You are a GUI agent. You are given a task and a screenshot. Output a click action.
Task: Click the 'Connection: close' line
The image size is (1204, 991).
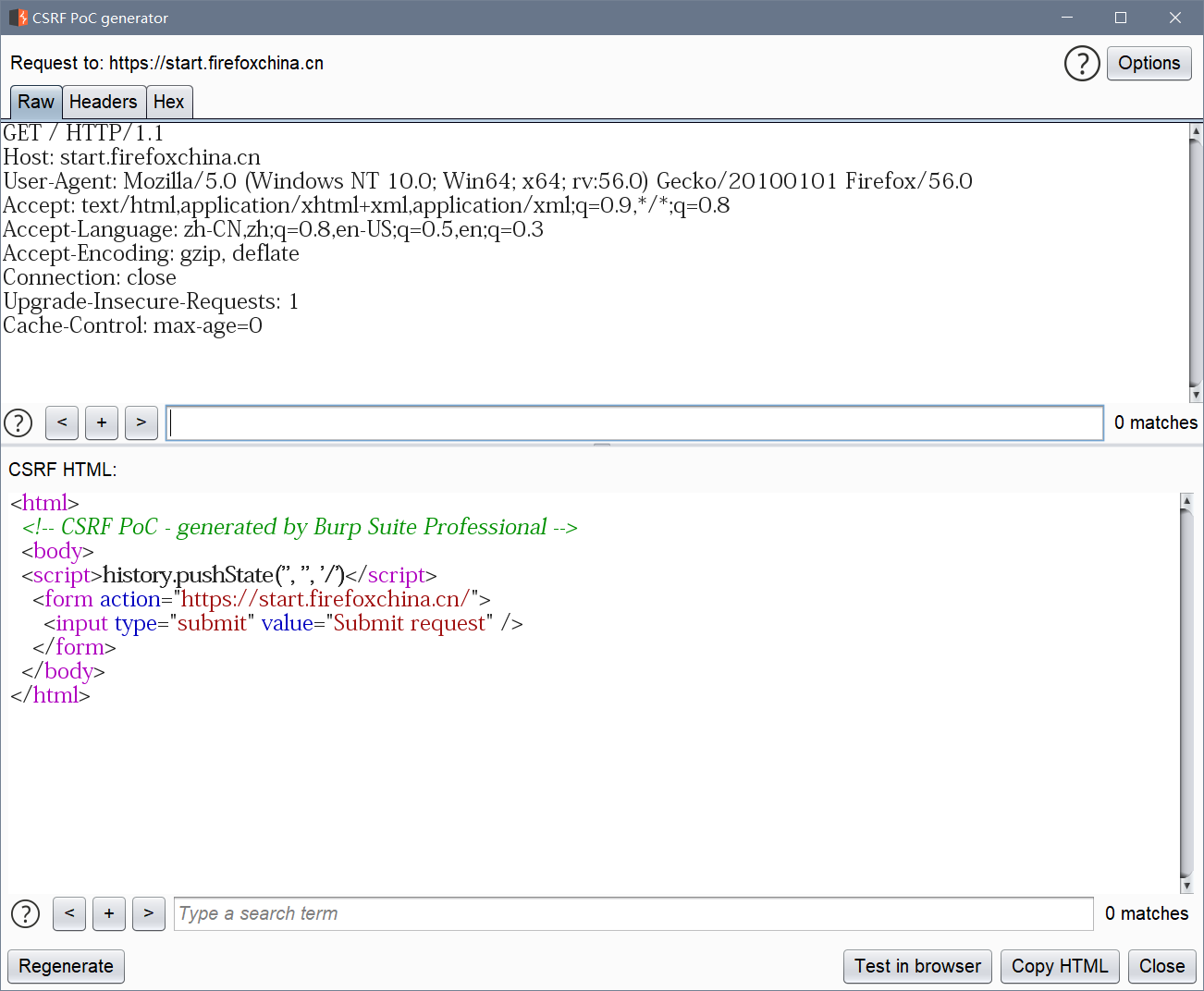(90, 277)
